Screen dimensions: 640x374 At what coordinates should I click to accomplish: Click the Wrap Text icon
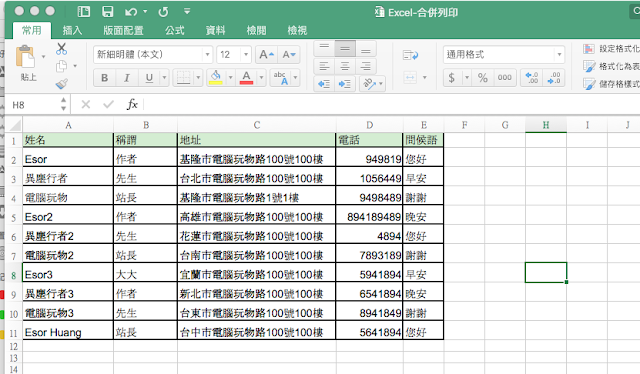(x=410, y=55)
